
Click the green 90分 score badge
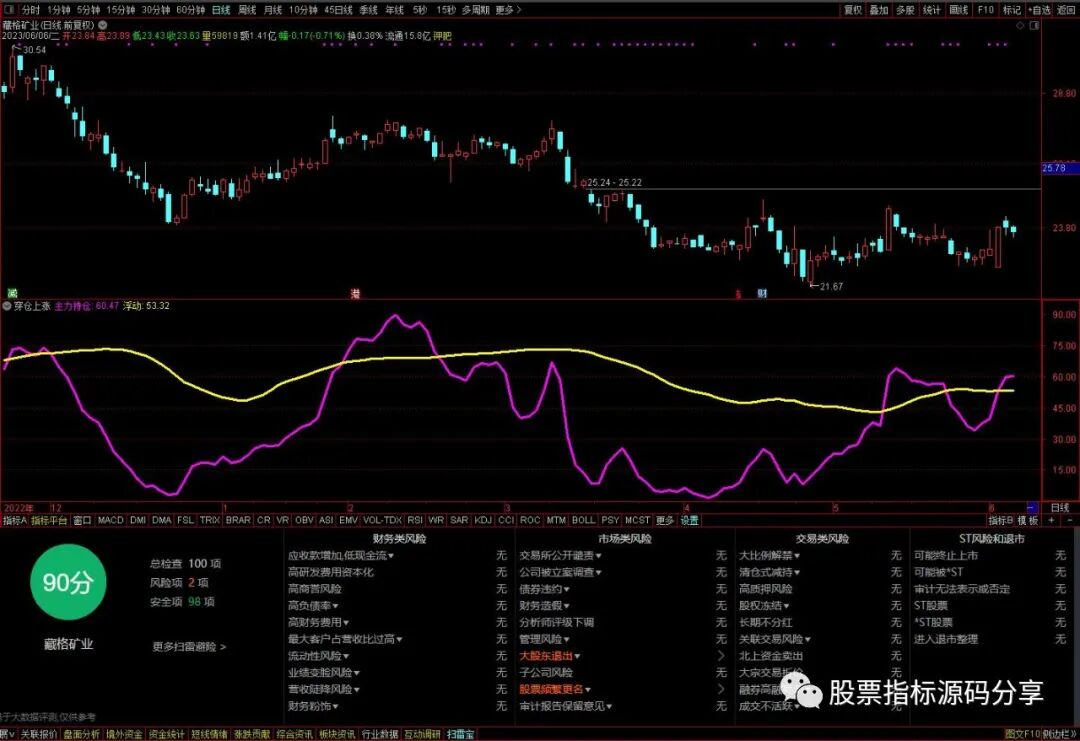point(68,583)
